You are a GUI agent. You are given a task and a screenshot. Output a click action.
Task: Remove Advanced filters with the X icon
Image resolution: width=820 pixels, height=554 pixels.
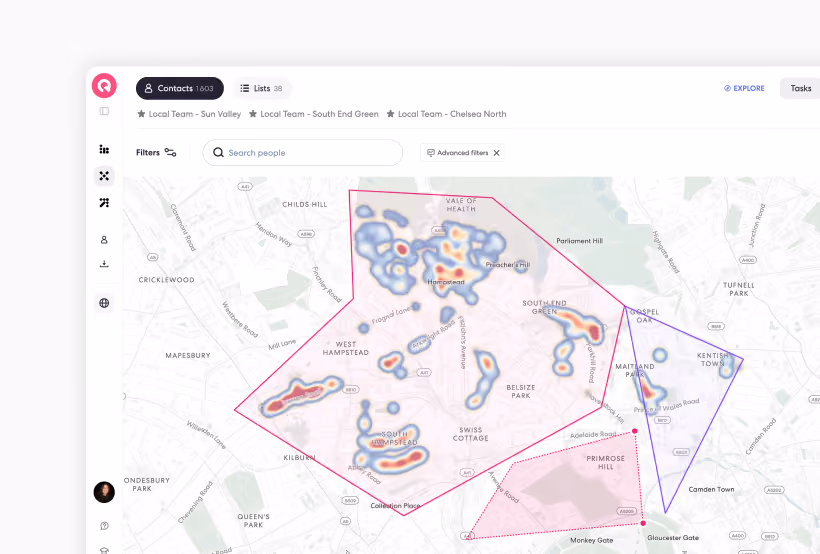click(x=497, y=153)
